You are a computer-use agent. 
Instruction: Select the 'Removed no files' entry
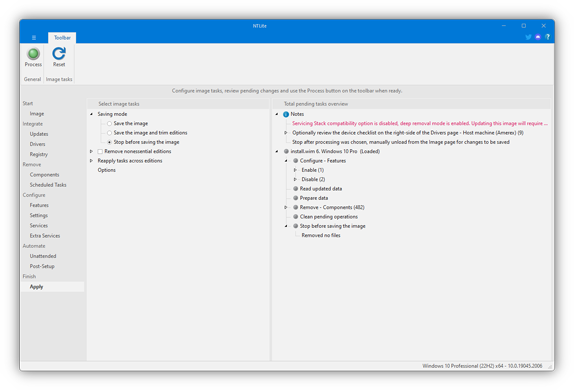click(321, 235)
